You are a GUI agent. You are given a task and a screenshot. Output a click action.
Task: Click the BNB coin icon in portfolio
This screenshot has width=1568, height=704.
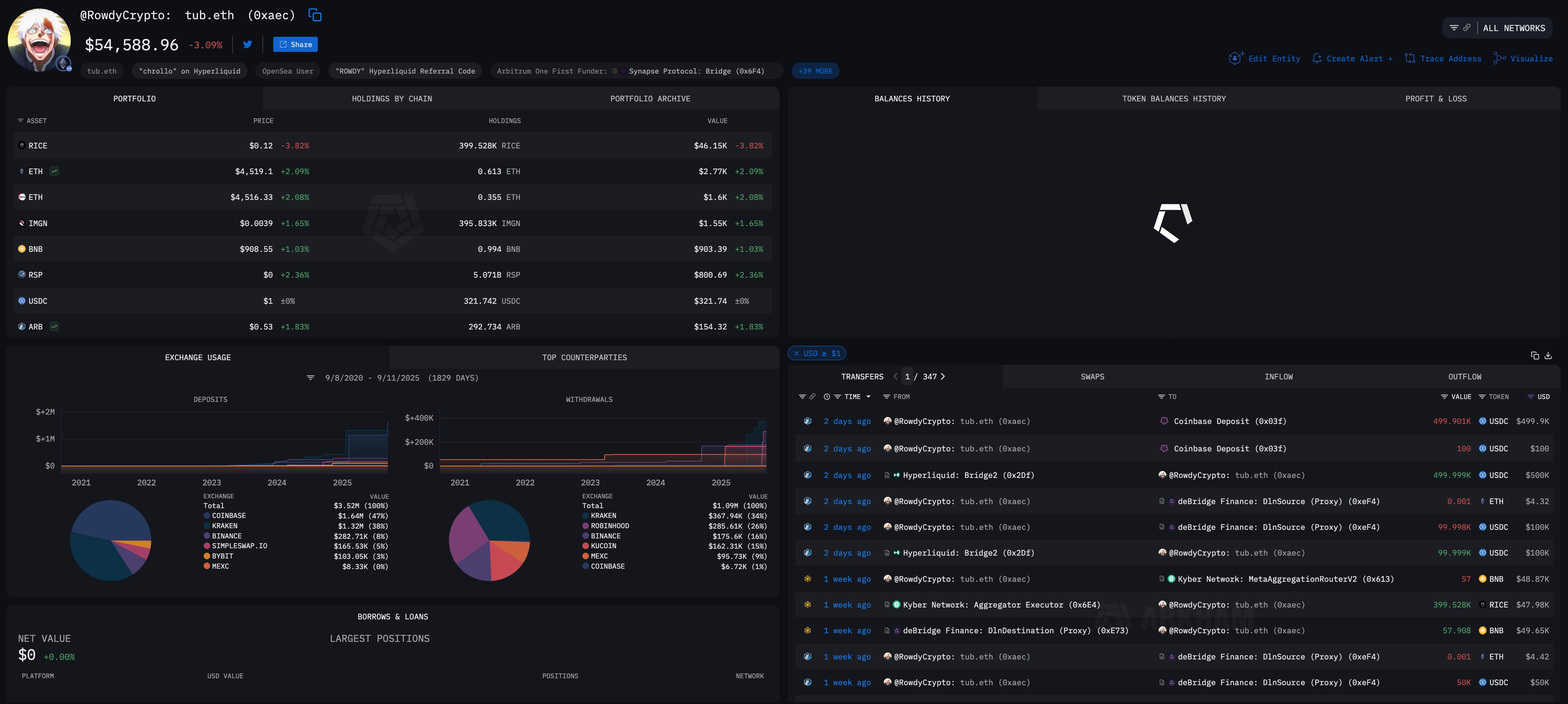click(22, 249)
